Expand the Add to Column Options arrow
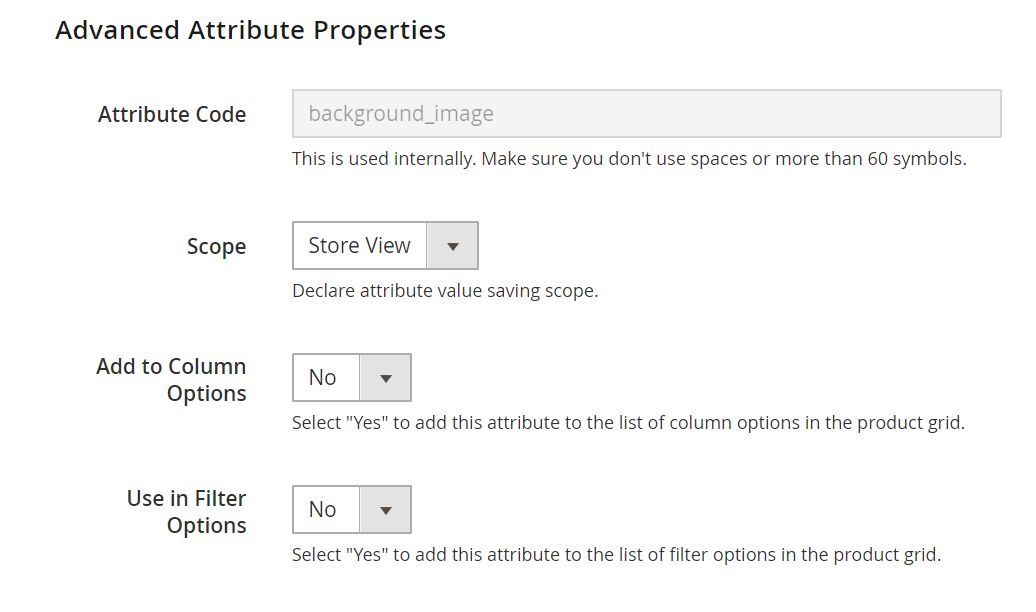 385,378
